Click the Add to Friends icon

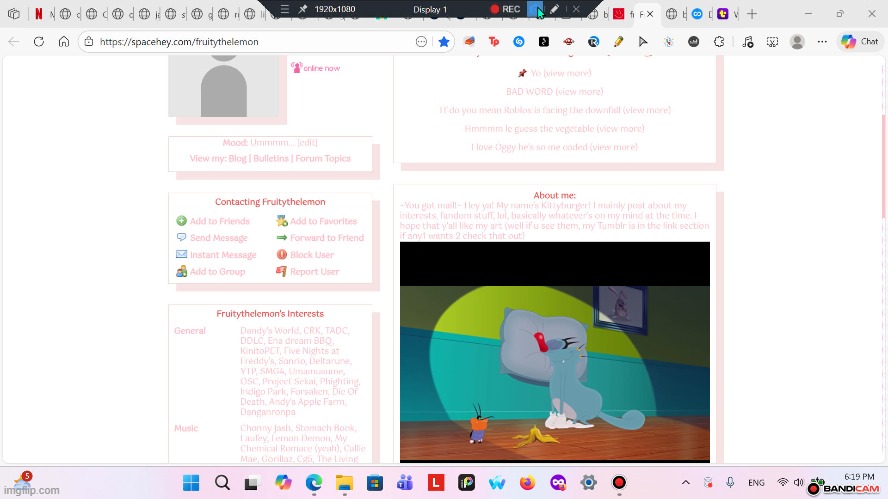[181, 221]
